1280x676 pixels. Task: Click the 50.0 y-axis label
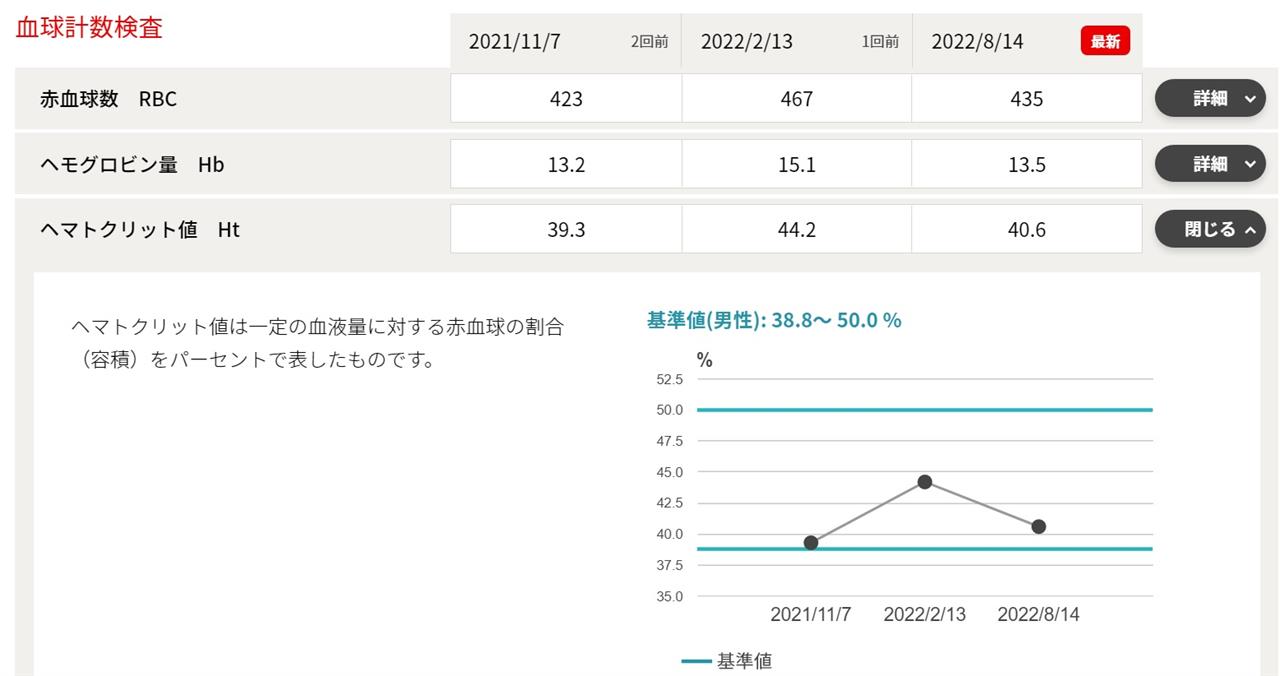point(670,410)
